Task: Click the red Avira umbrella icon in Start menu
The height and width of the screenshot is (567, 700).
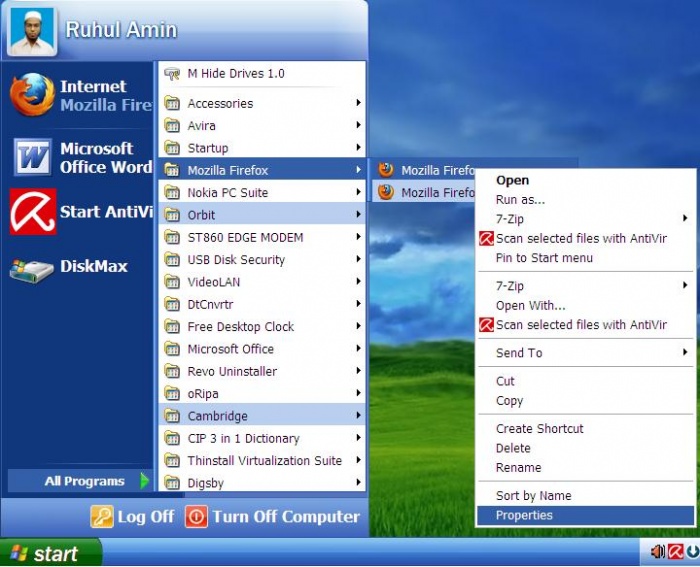Action: (33, 212)
